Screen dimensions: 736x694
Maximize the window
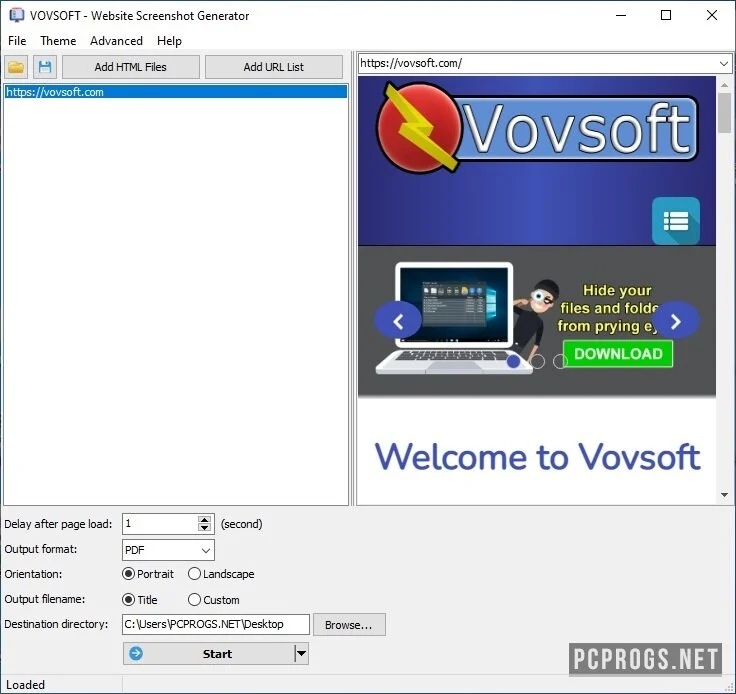coord(666,15)
